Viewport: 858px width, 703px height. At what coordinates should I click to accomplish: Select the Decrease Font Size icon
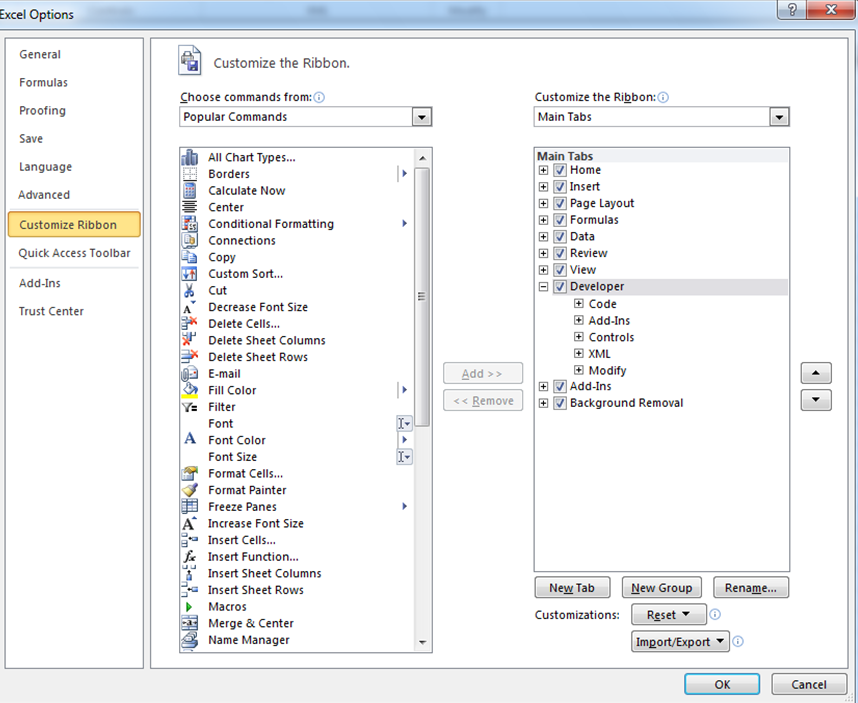coord(189,307)
